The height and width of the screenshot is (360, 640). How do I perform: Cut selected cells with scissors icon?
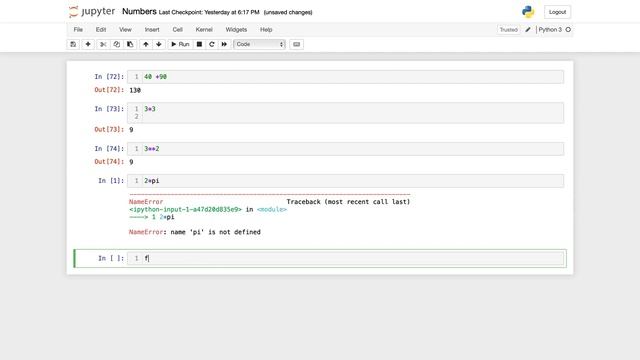pos(103,44)
